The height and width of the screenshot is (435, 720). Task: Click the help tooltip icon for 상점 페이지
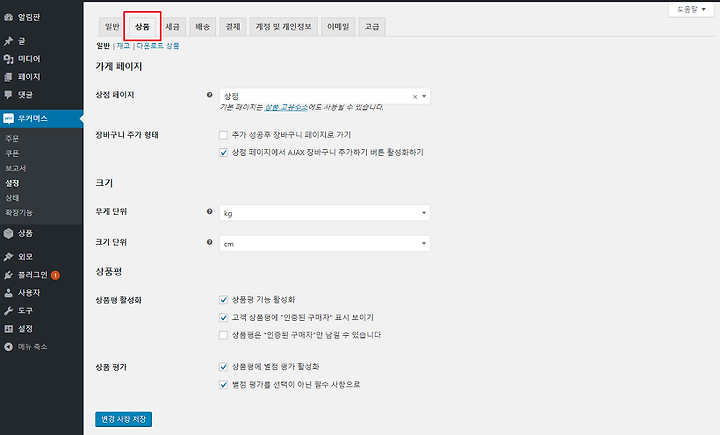pos(209,95)
